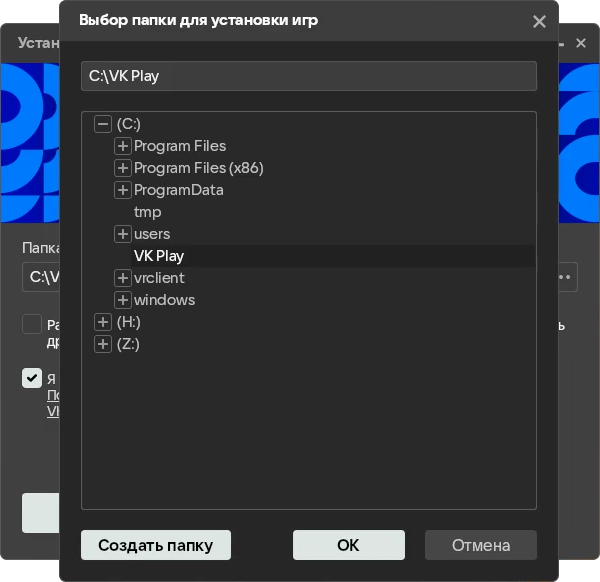The height and width of the screenshot is (582, 600).
Task: Toggle the checked agreement checkbox
Action: 32,378
